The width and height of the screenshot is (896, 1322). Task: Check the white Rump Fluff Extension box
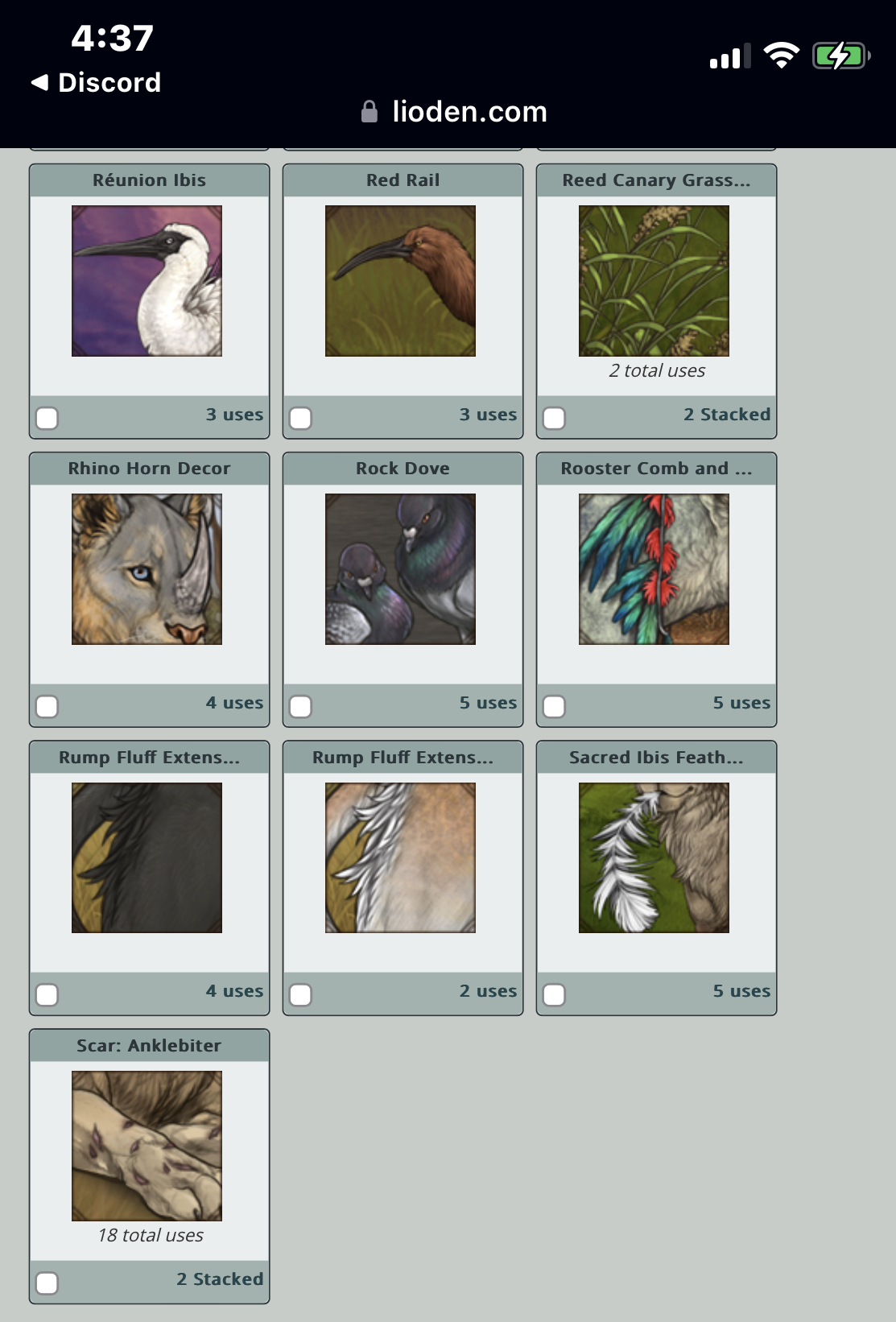coord(301,994)
